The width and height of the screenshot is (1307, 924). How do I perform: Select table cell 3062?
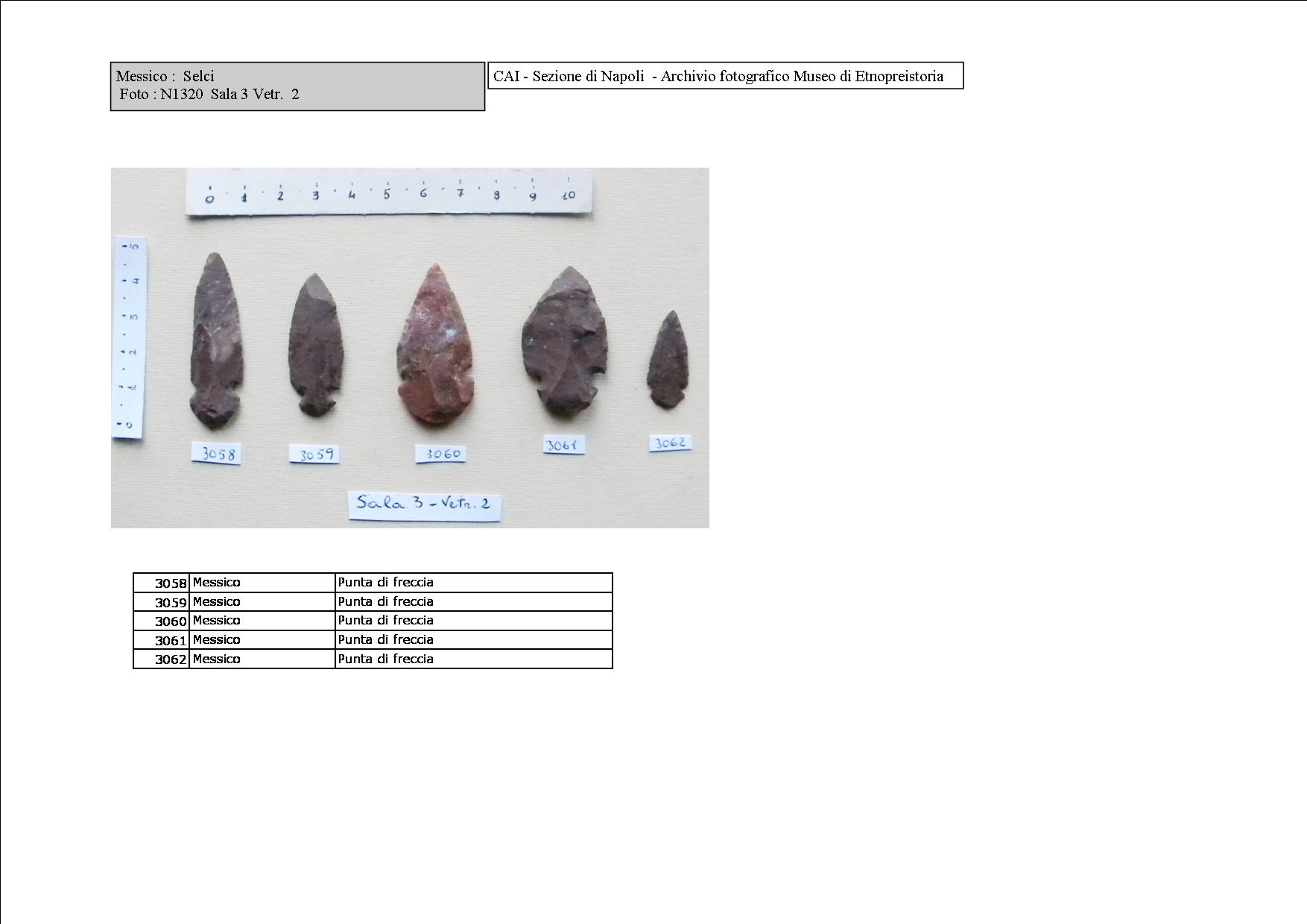coord(162,659)
